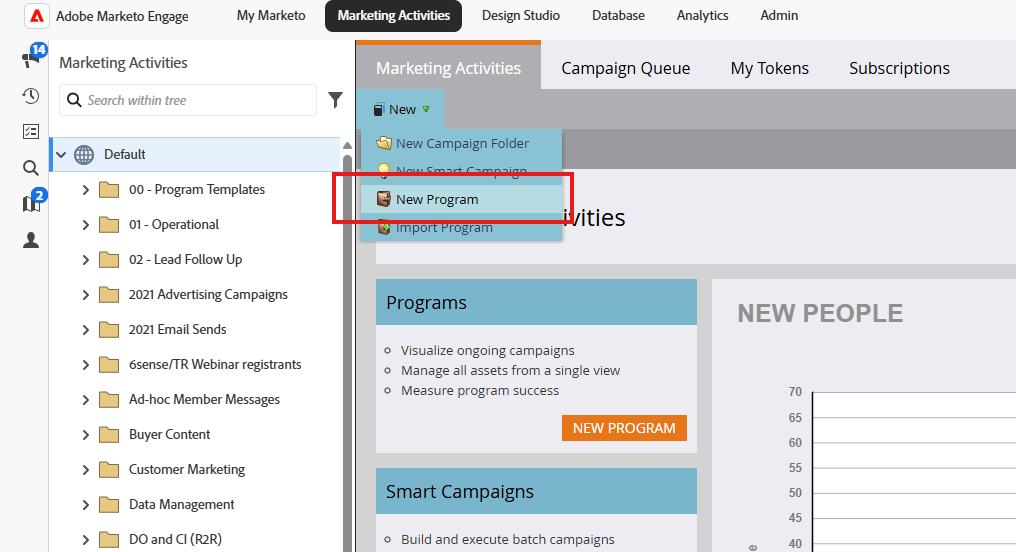Click the NEW PEOPLE chart title
This screenshot has width=1016, height=552.
point(820,314)
